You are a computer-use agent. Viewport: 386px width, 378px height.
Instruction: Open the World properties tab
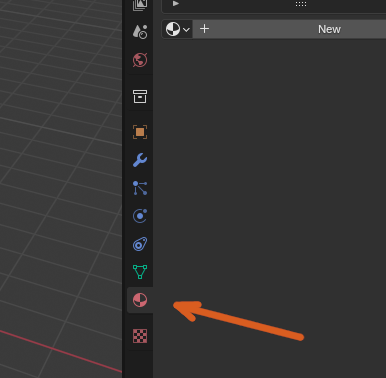pos(140,60)
